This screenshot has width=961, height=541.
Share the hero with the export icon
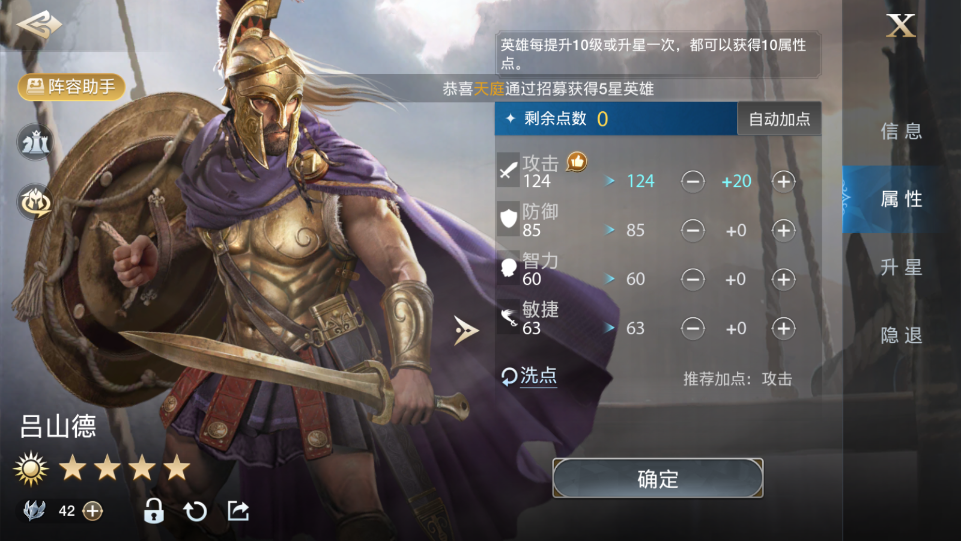(x=238, y=510)
